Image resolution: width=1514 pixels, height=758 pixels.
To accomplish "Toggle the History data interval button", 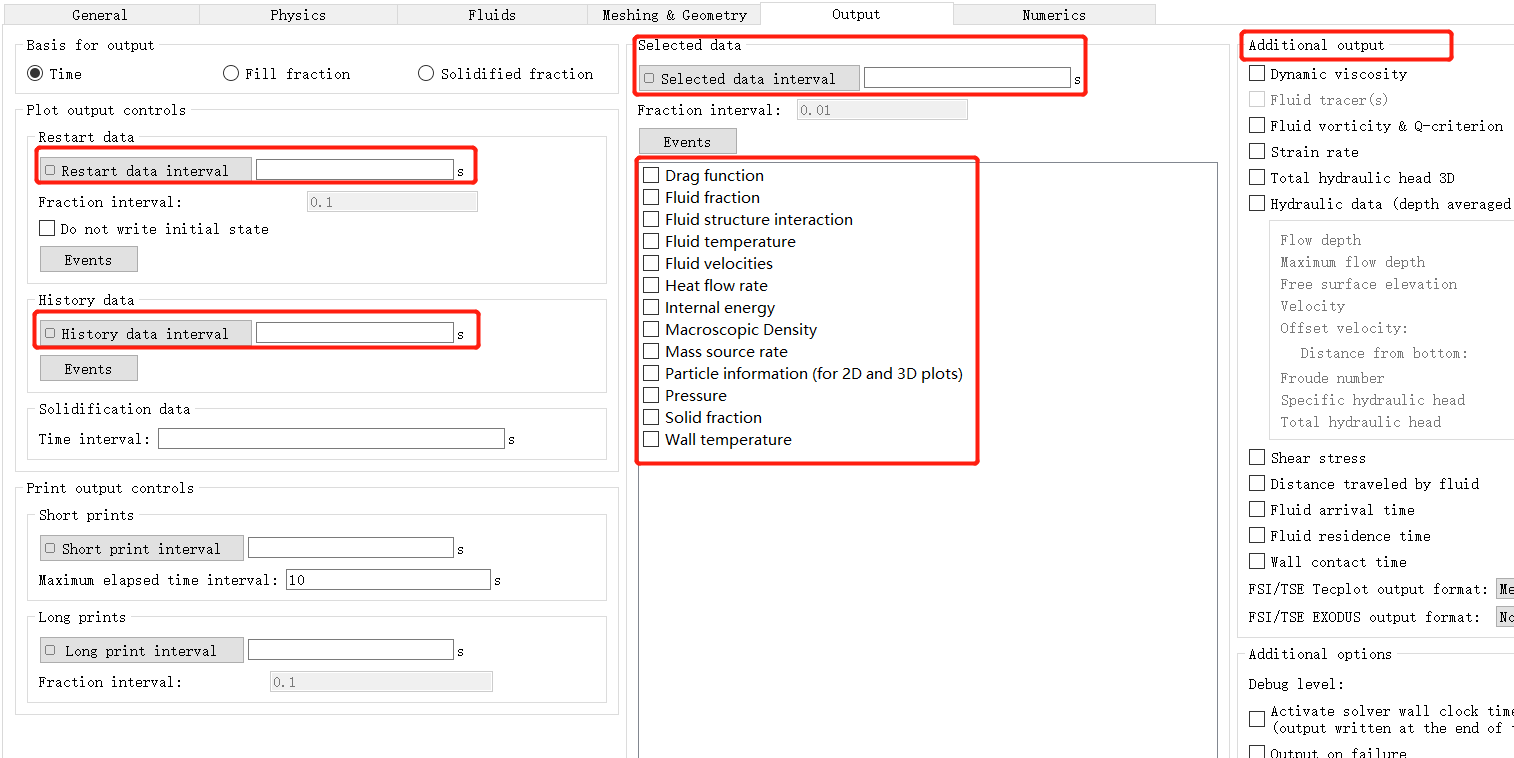I will (x=145, y=334).
